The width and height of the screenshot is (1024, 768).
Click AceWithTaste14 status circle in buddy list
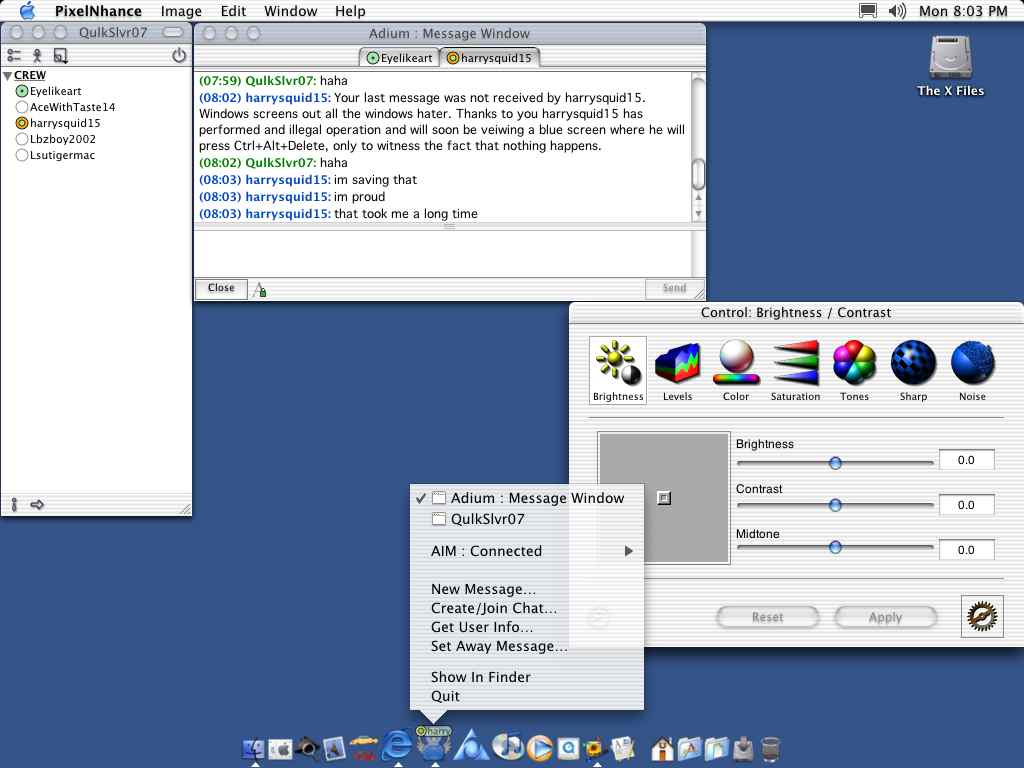pos(22,107)
